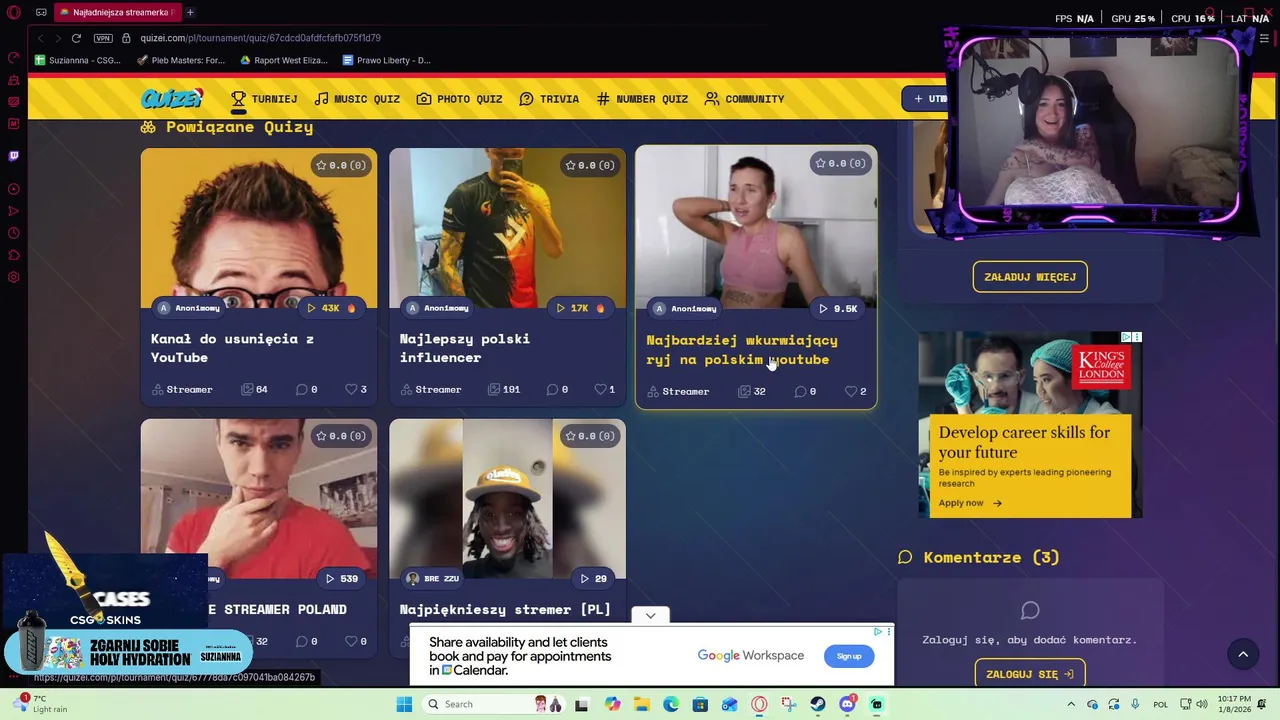This screenshot has width=1280, height=720.
Task: Click Zaloguj Się button
Action: point(1030,674)
